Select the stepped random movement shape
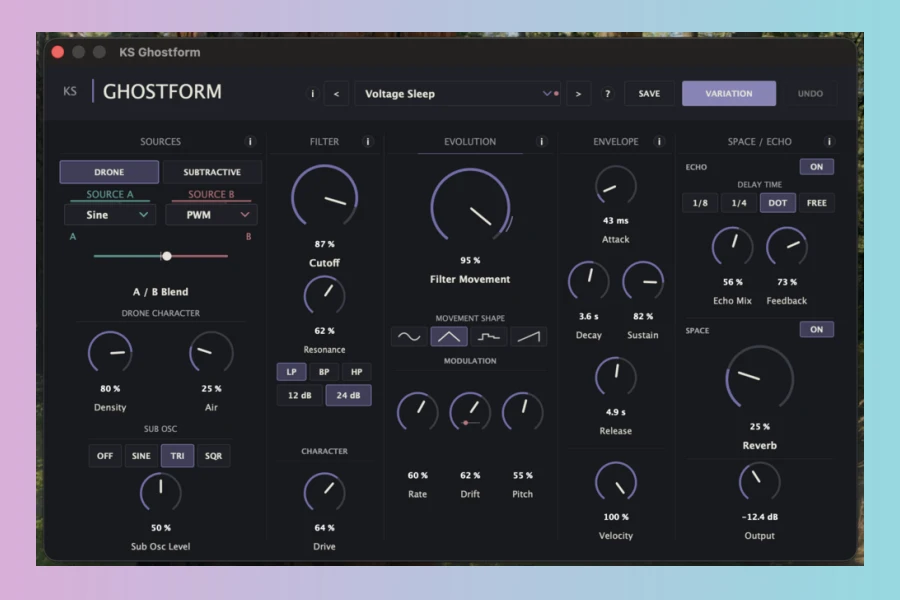Image resolution: width=900 pixels, height=600 pixels. [x=488, y=337]
